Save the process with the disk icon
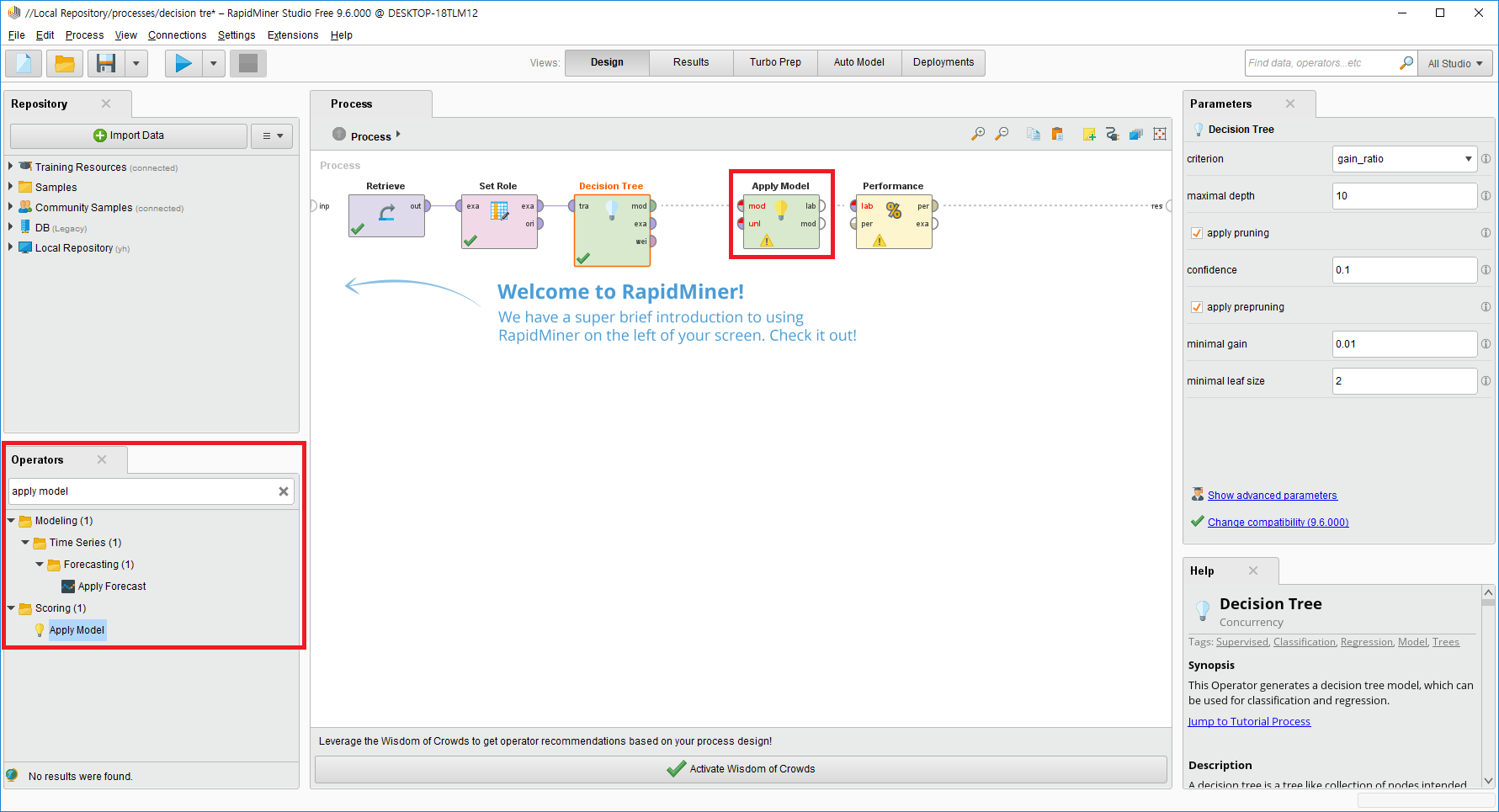The image size is (1499, 812). click(106, 63)
